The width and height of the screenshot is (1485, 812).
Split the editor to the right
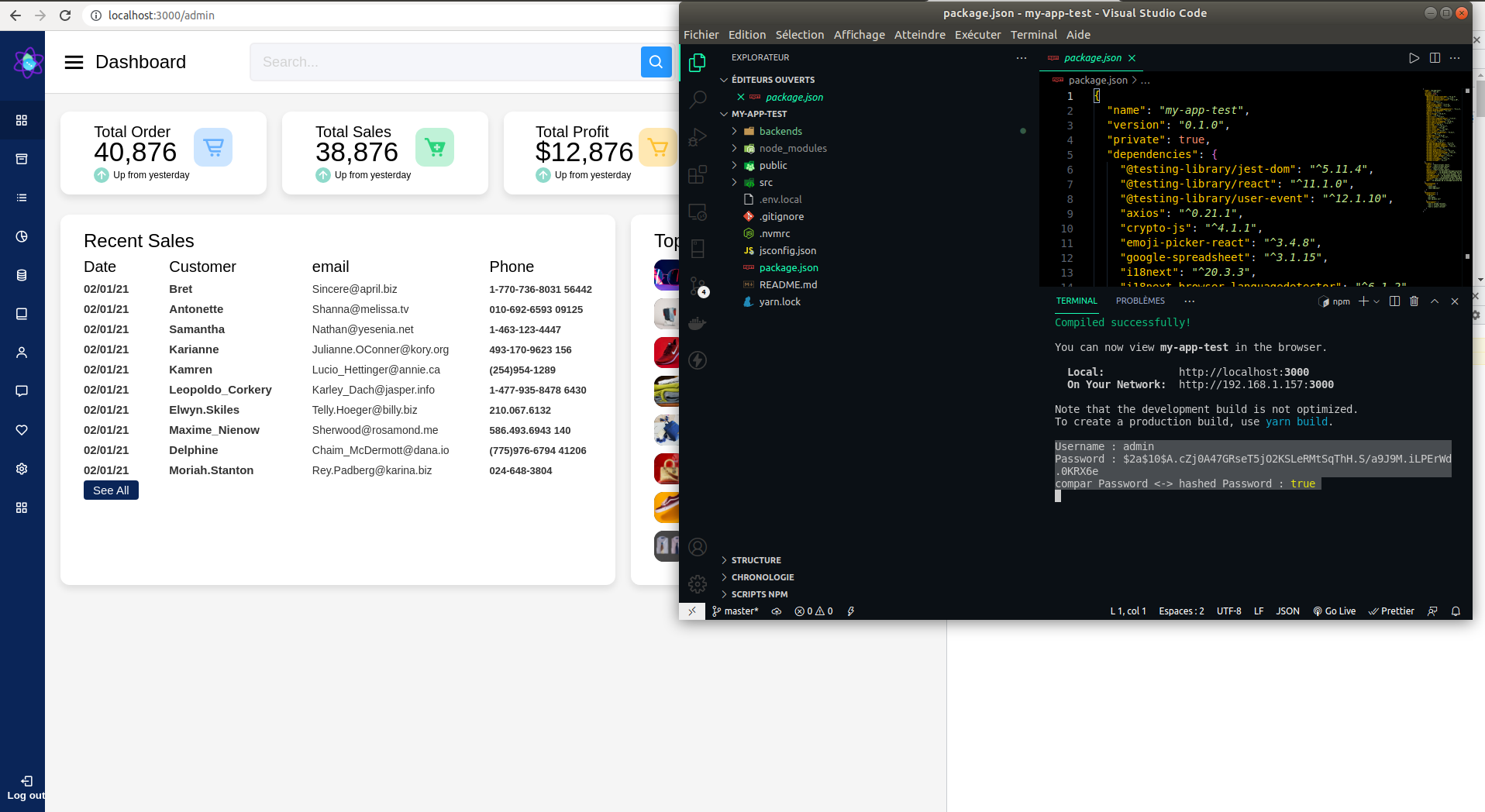[1435, 58]
